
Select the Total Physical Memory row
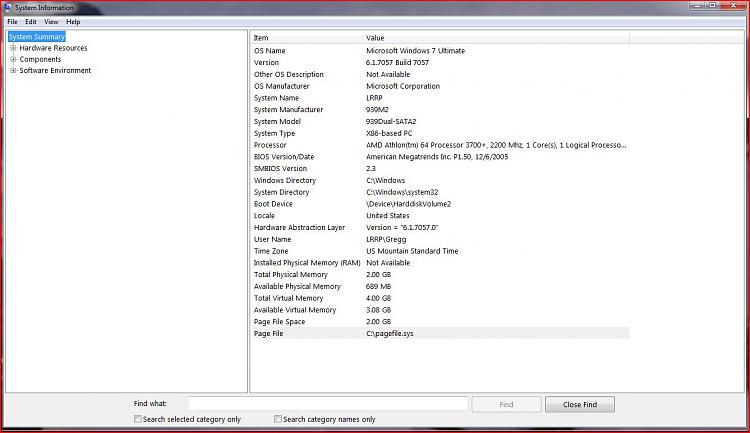pos(440,275)
